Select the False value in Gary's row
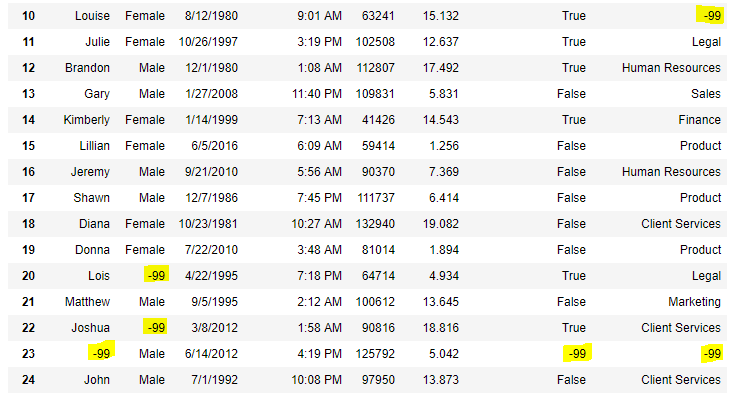 (571, 94)
